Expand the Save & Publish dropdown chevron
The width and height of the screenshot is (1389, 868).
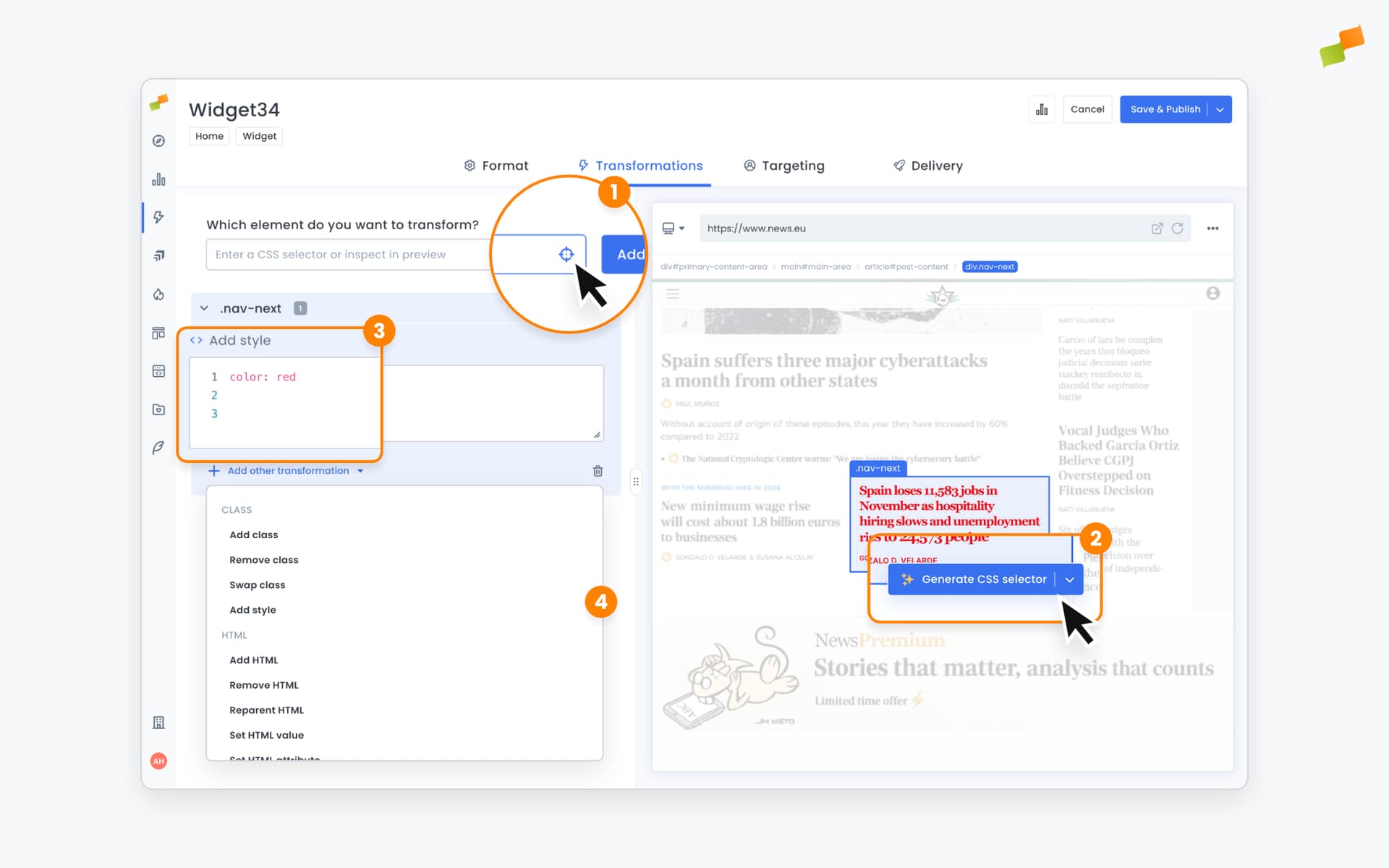pos(1220,109)
